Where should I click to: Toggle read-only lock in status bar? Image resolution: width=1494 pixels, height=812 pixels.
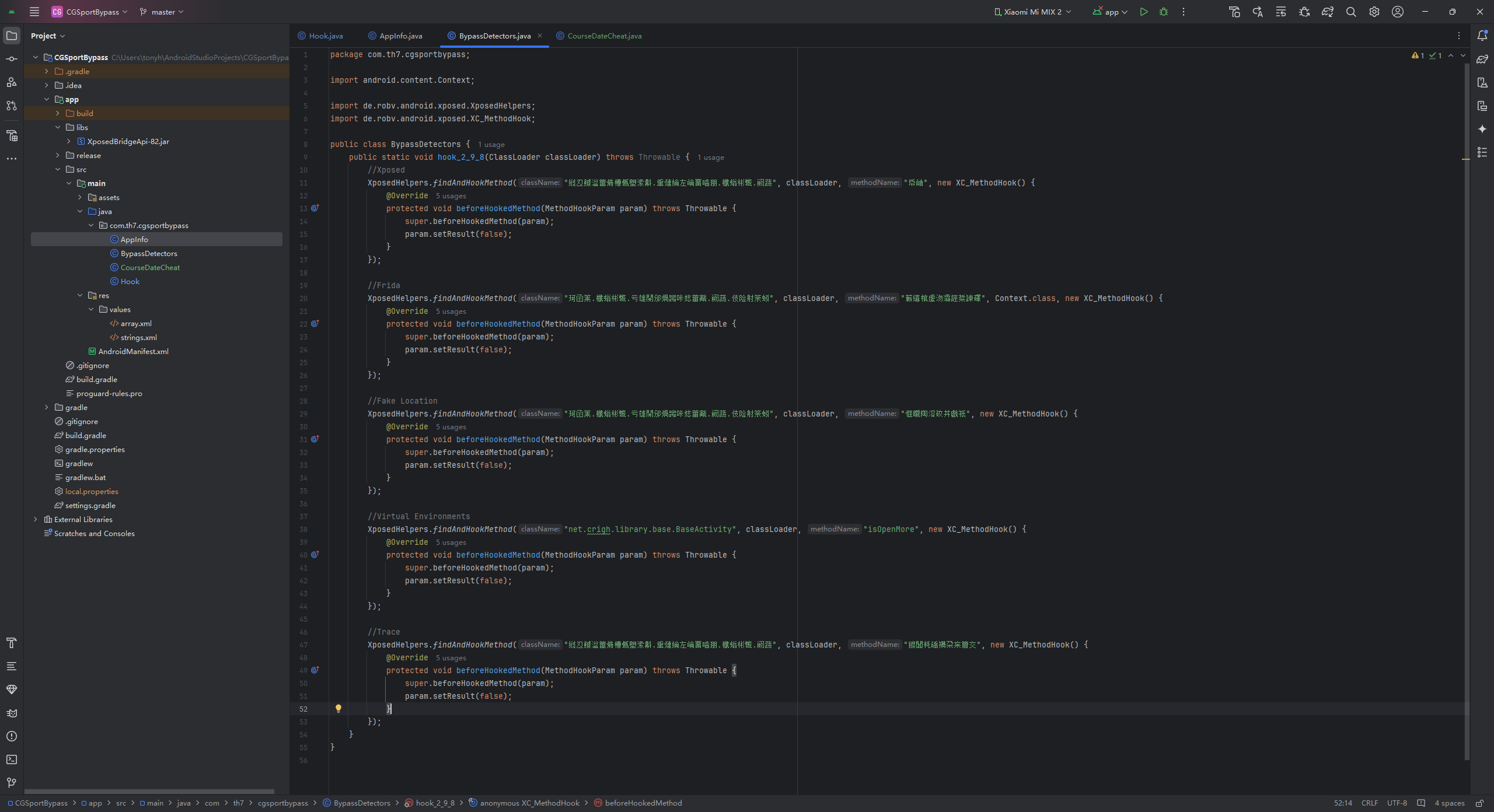1479,803
